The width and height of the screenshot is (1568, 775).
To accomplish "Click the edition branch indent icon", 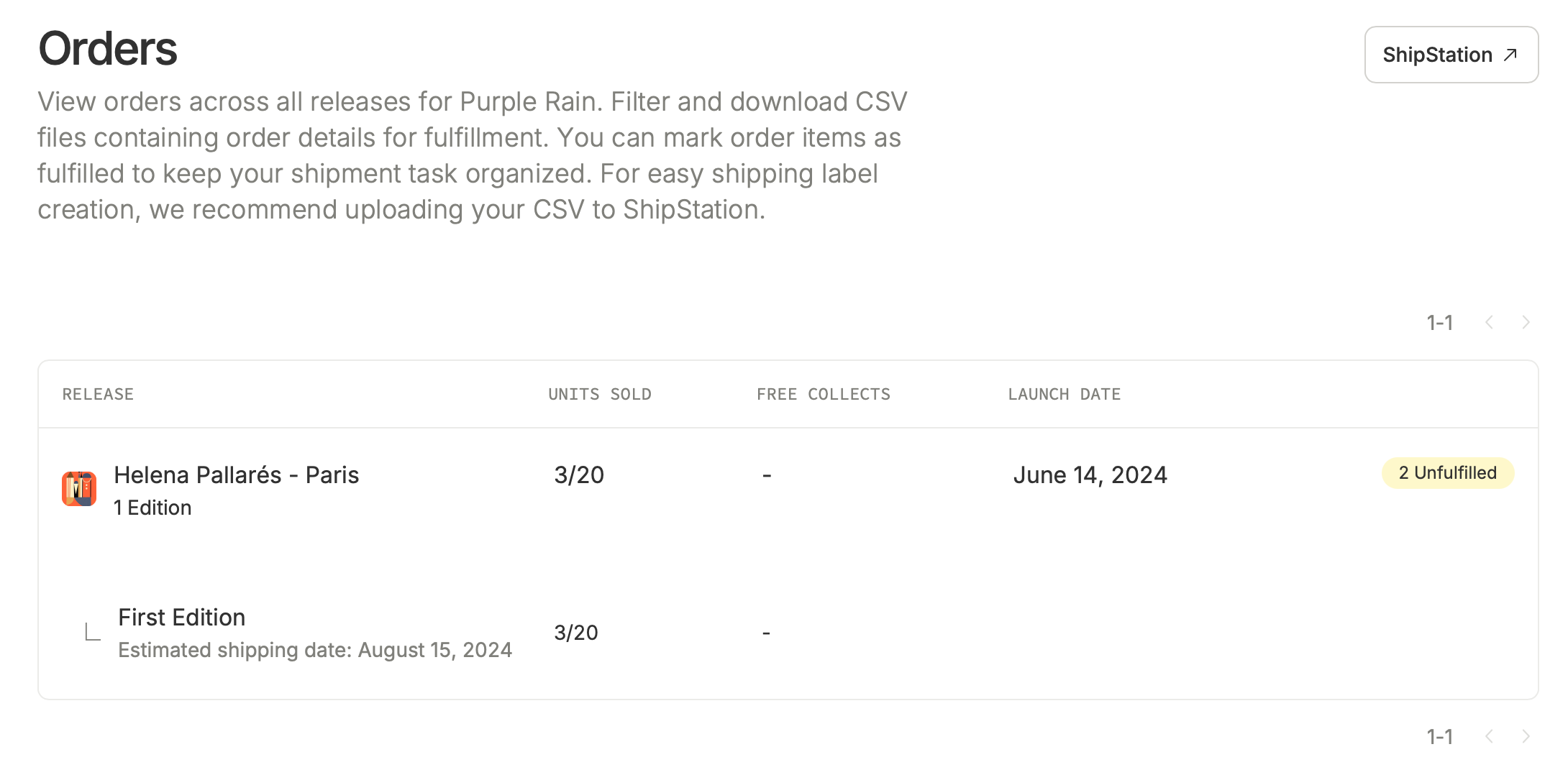I will [x=93, y=632].
